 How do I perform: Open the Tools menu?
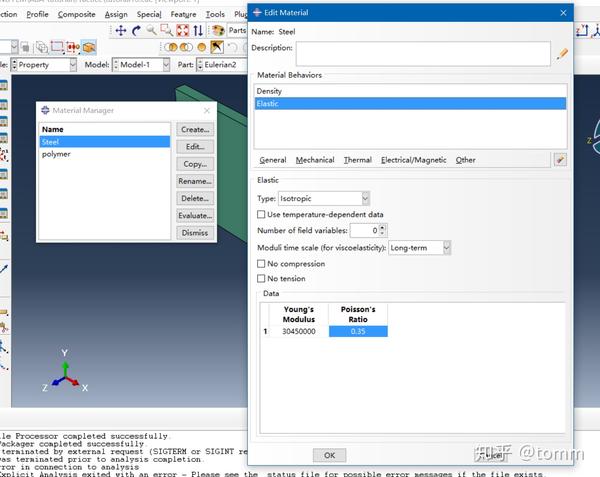215,15
